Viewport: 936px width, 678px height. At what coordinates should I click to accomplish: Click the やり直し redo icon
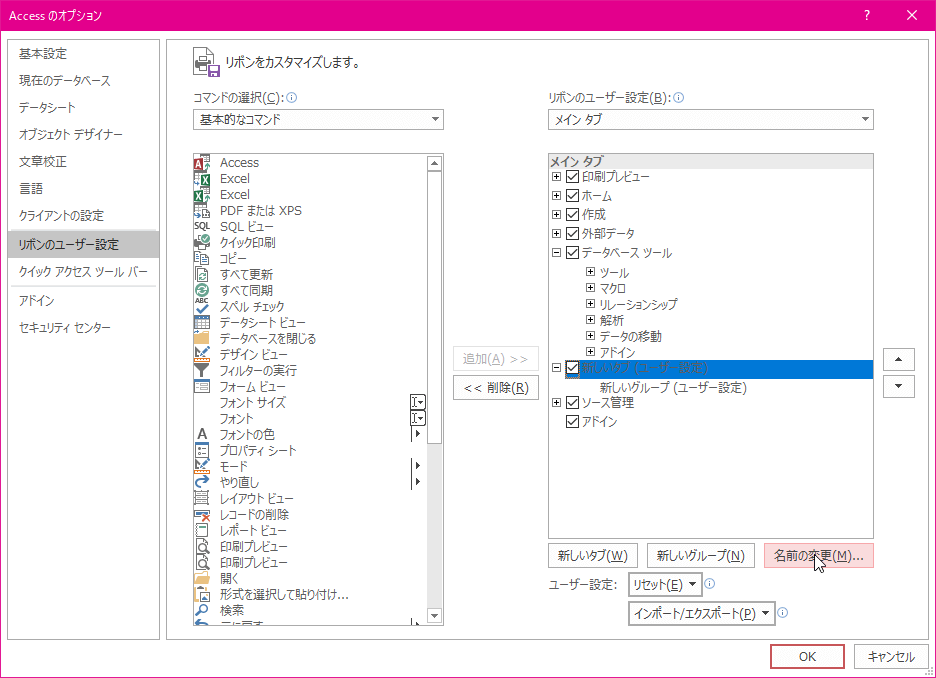tap(202, 482)
